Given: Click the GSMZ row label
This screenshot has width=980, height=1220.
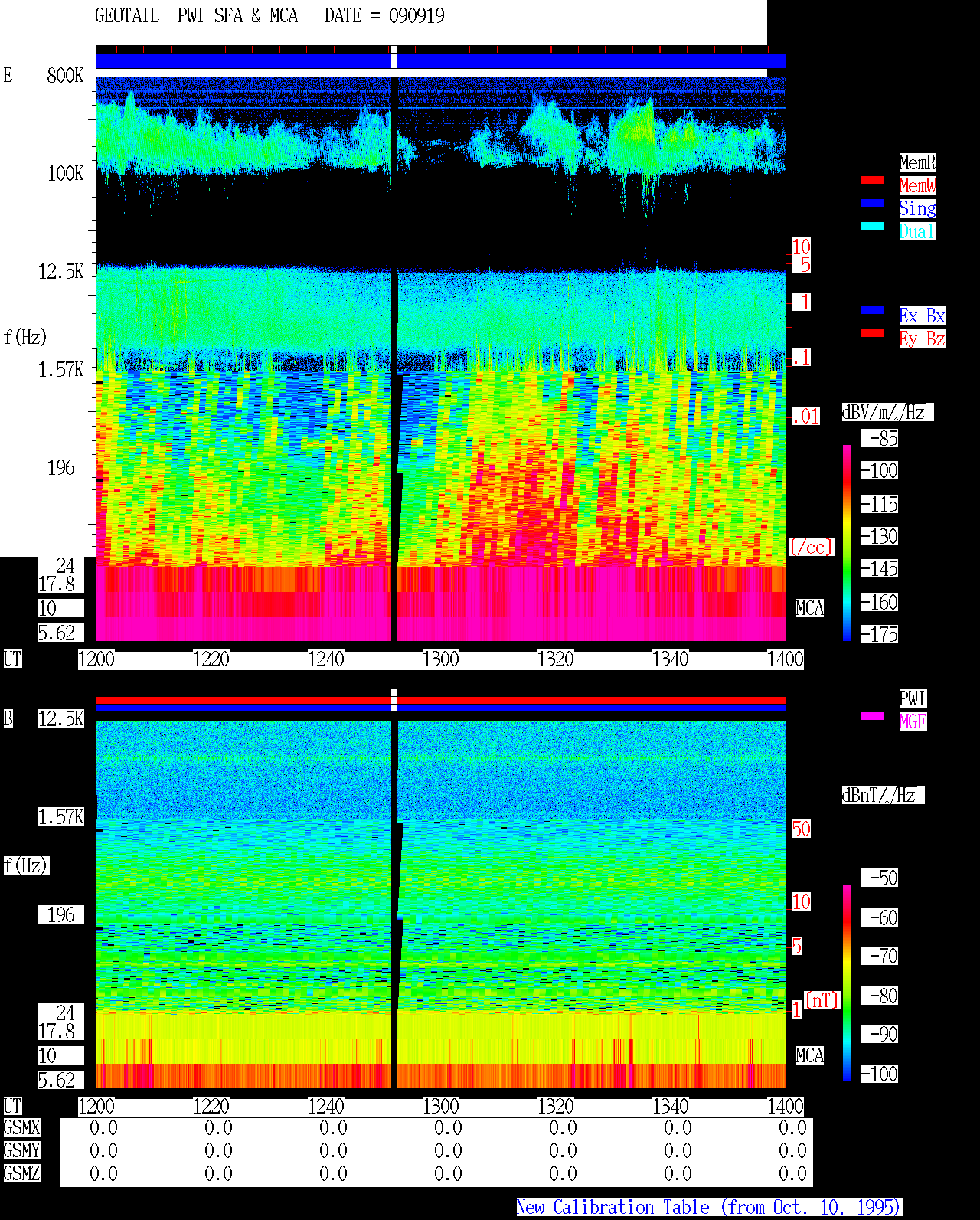Looking at the screenshot, I should tap(21, 1173).
